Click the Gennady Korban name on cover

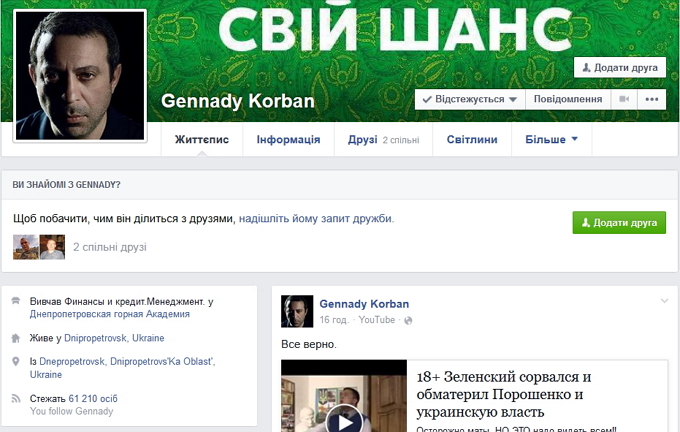[238, 101]
